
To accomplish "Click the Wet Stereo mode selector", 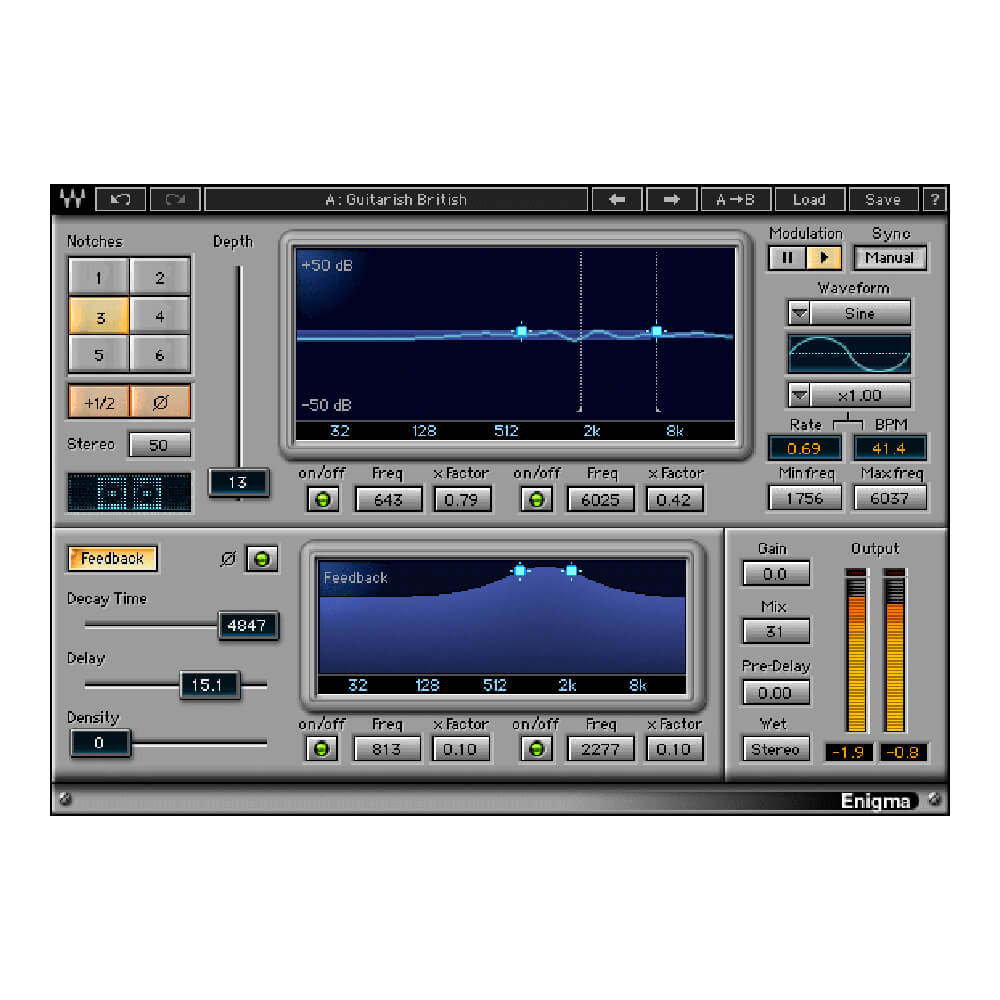I will [x=776, y=749].
